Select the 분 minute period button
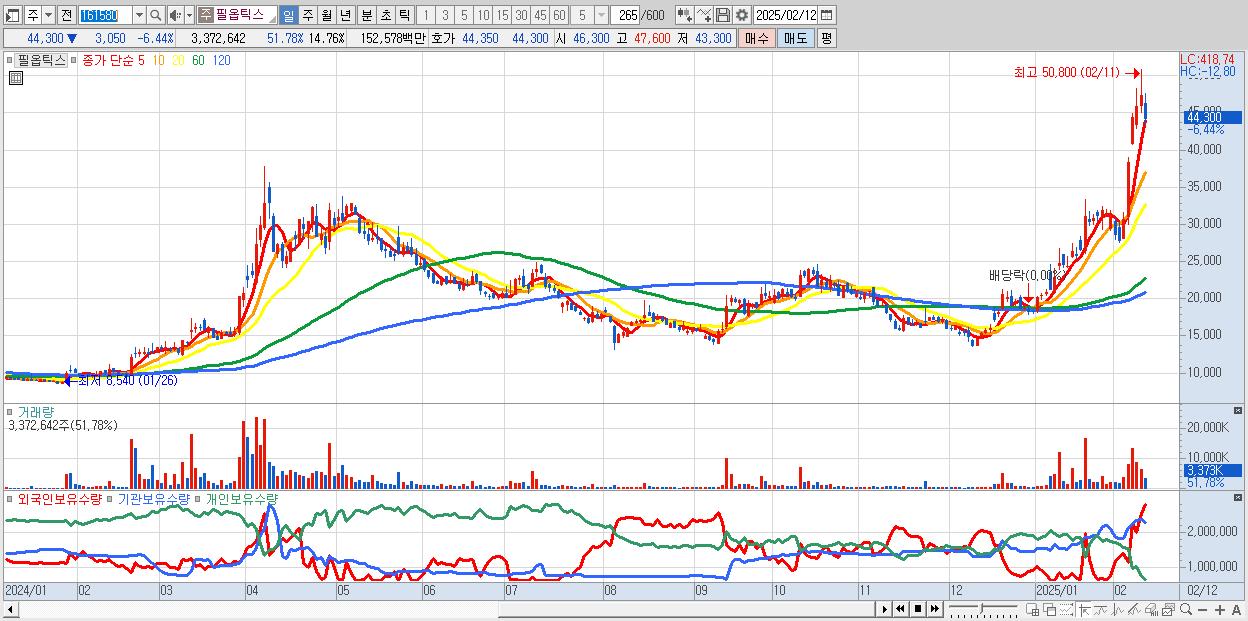Screen dimensions: 1248x621 [366, 15]
